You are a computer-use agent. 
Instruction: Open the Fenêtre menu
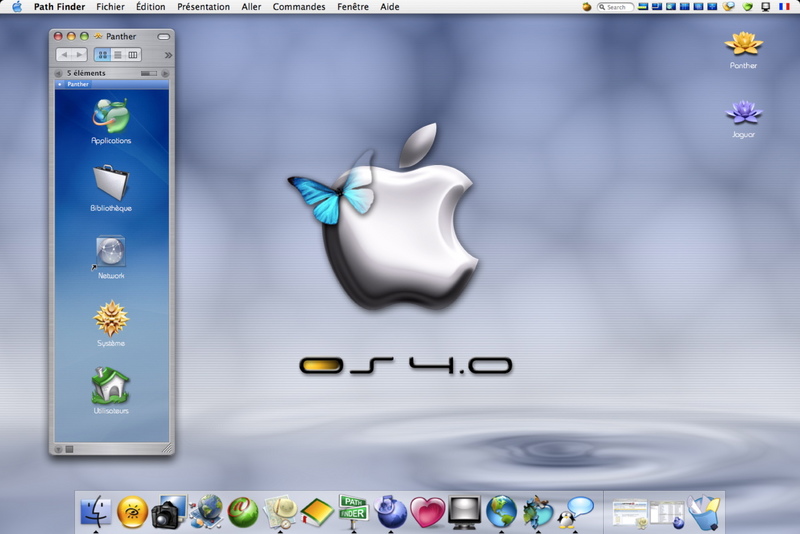(x=353, y=7)
